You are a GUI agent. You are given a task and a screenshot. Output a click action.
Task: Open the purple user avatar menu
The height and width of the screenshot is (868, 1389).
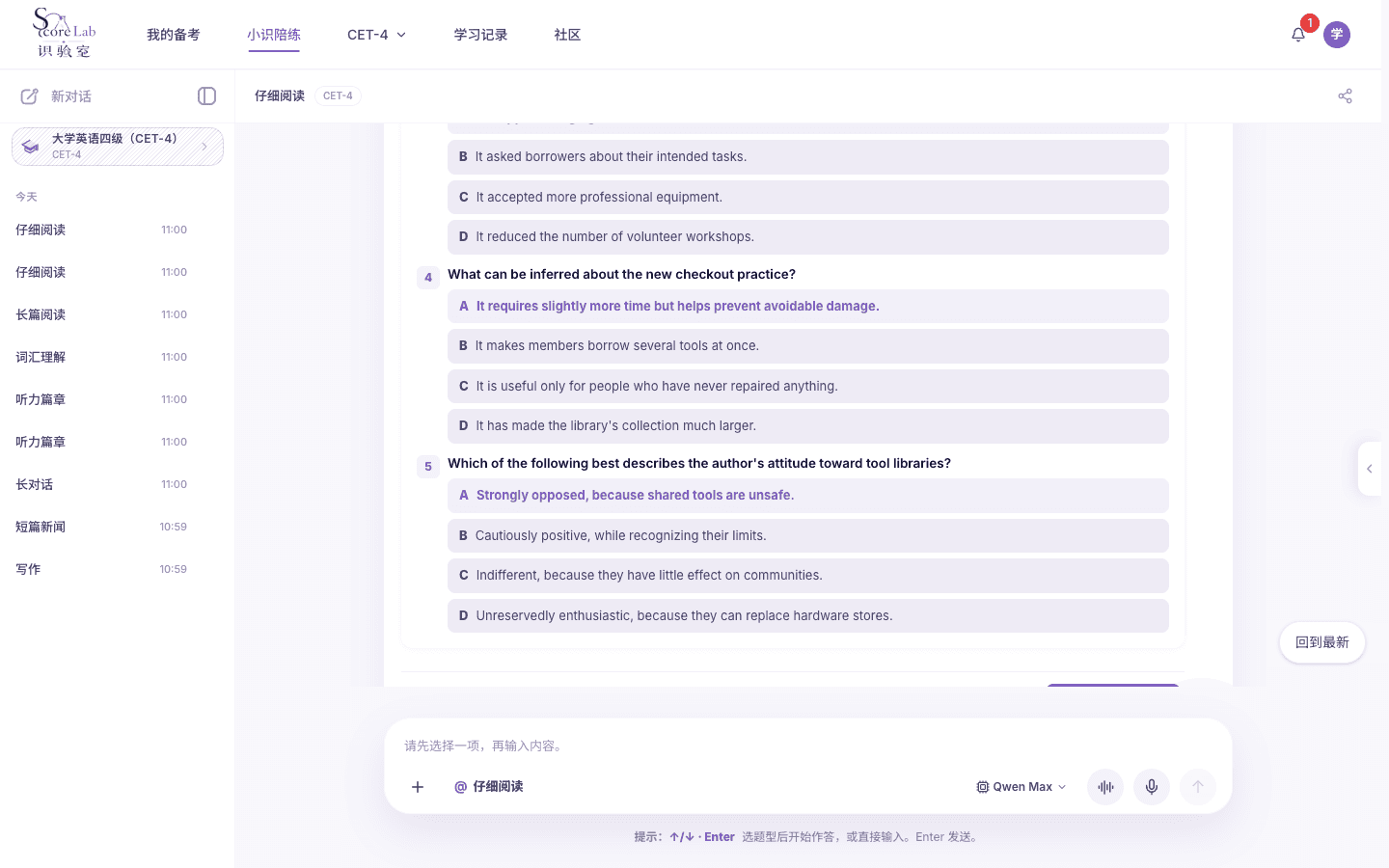pos(1337,35)
